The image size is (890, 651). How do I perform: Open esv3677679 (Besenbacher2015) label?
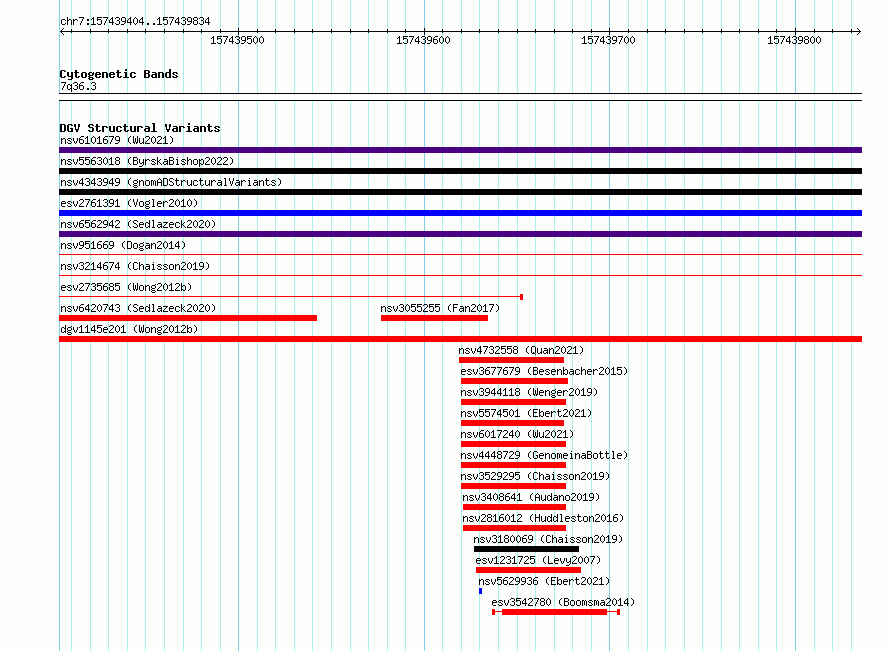(544, 371)
